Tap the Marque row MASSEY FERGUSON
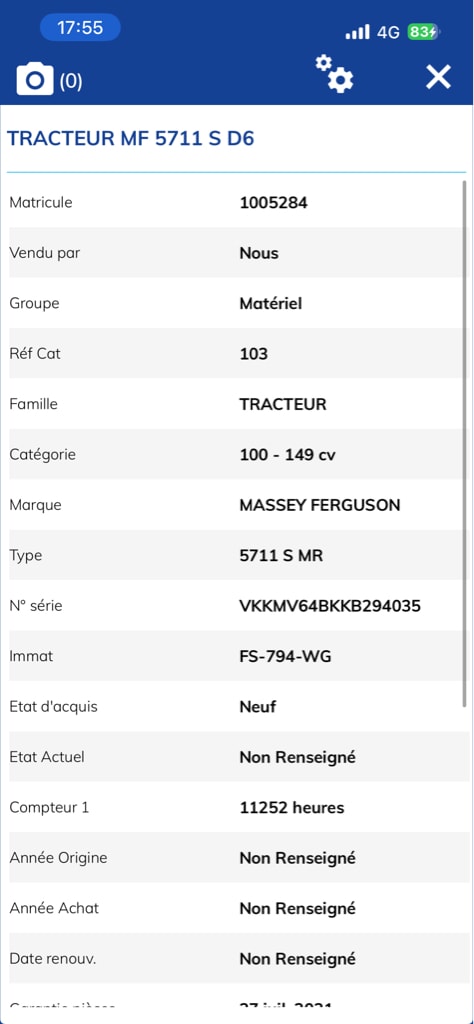This screenshot has width=474, height=1024. pos(238,505)
